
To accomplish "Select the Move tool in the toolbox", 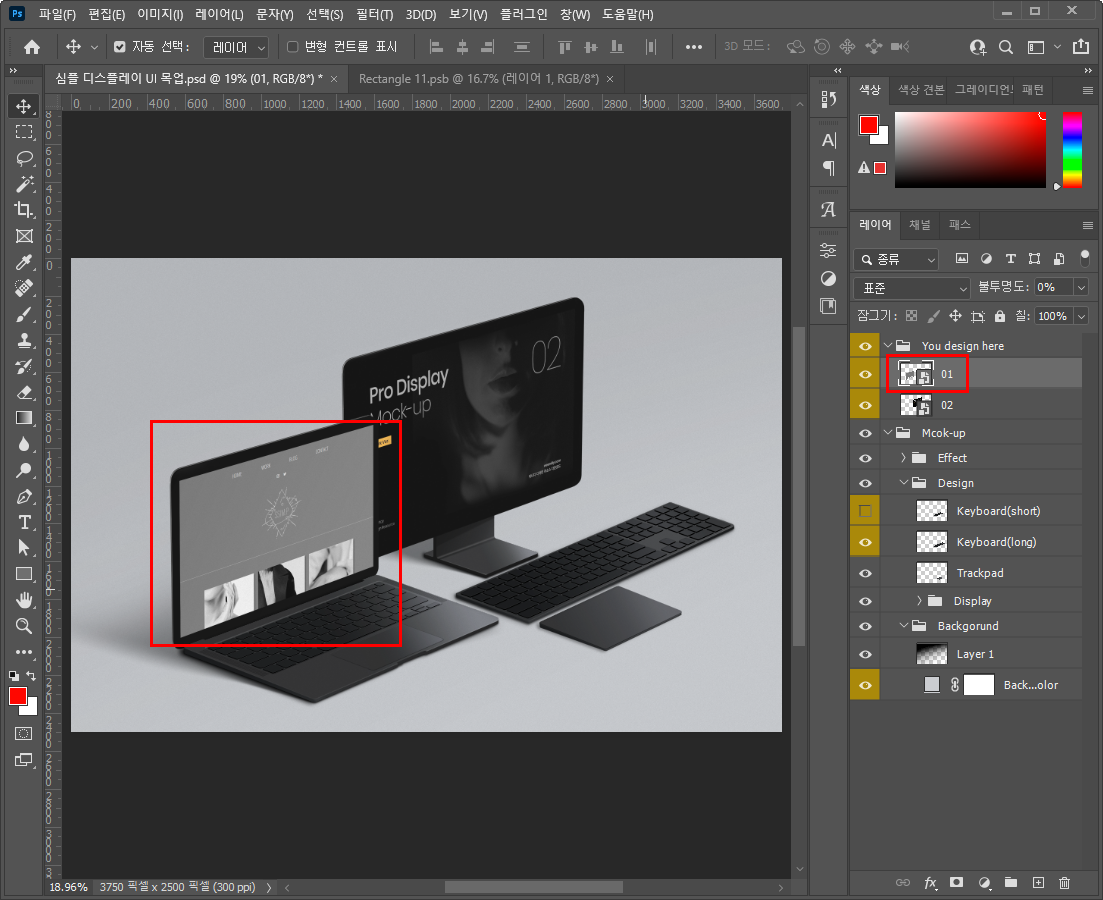I will (x=24, y=106).
